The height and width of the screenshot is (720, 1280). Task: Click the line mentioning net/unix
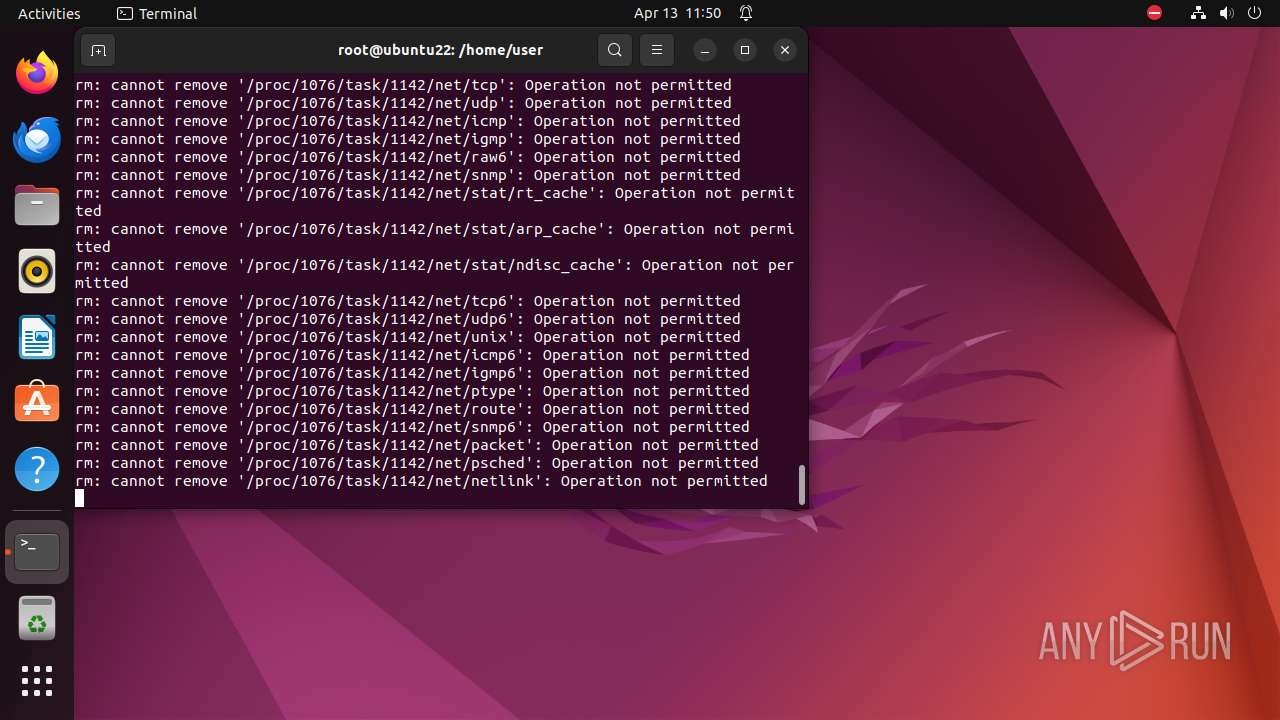click(x=408, y=337)
